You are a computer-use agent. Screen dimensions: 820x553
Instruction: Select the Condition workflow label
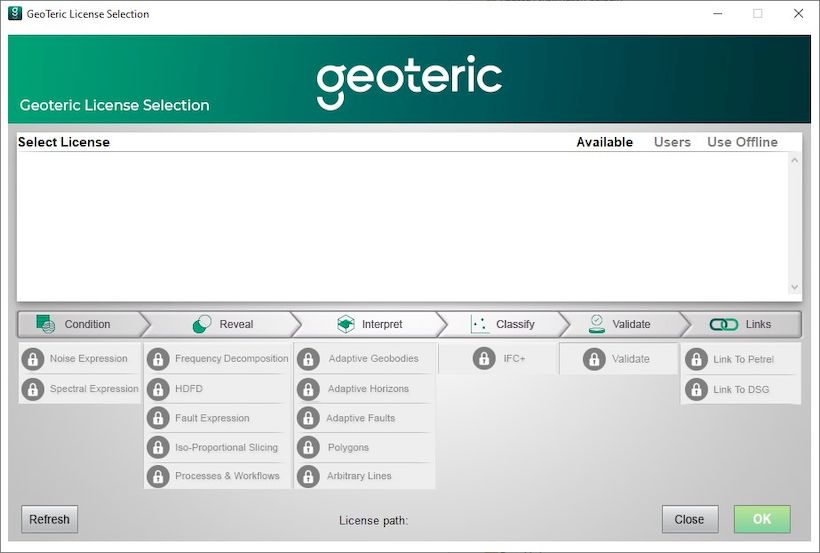click(x=87, y=324)
